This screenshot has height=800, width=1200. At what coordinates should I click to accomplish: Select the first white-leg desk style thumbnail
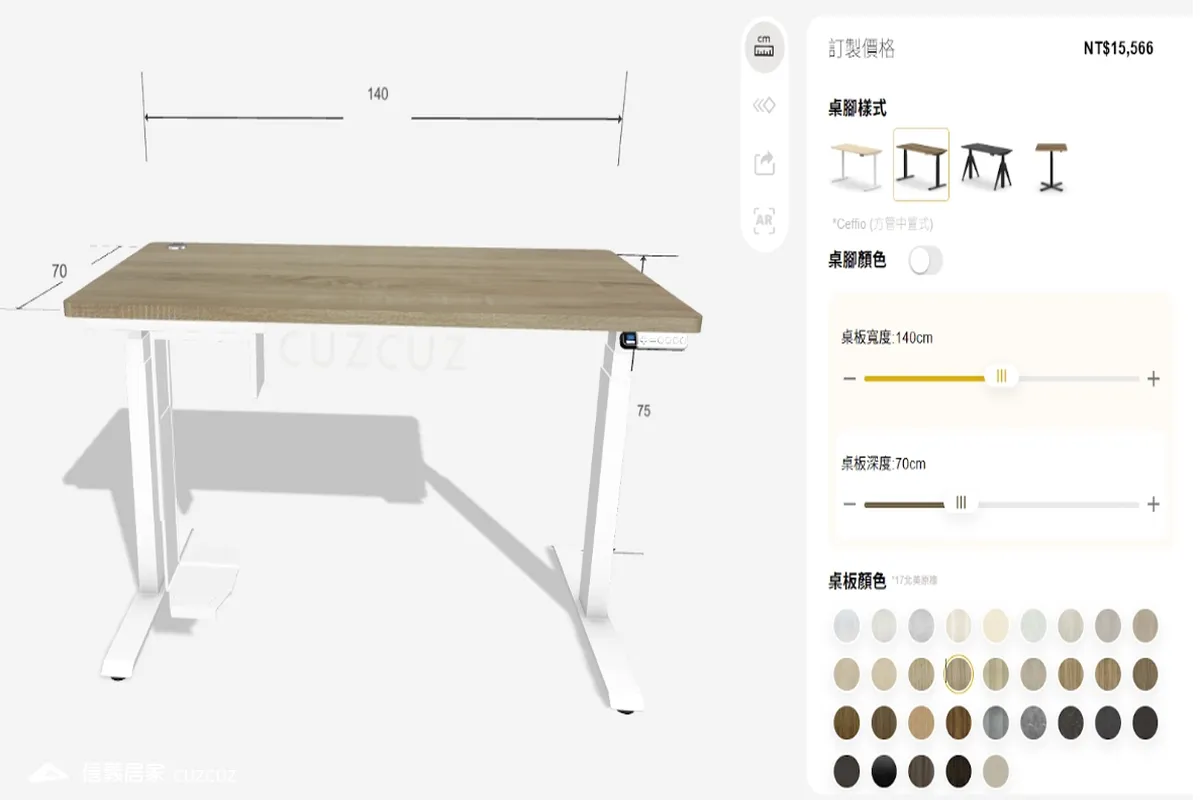857,165
